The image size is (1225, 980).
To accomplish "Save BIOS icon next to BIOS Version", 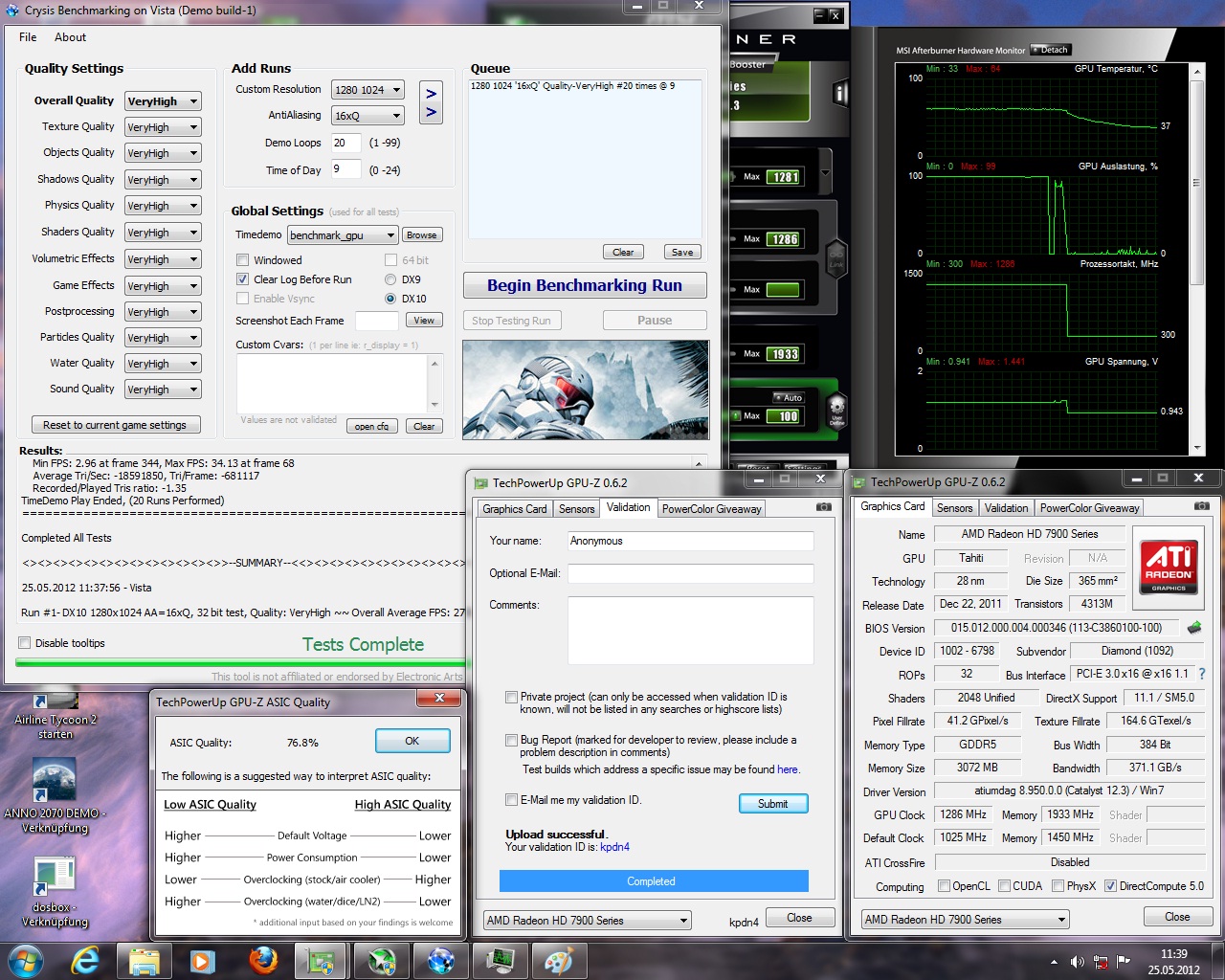I will (1194, 628).
